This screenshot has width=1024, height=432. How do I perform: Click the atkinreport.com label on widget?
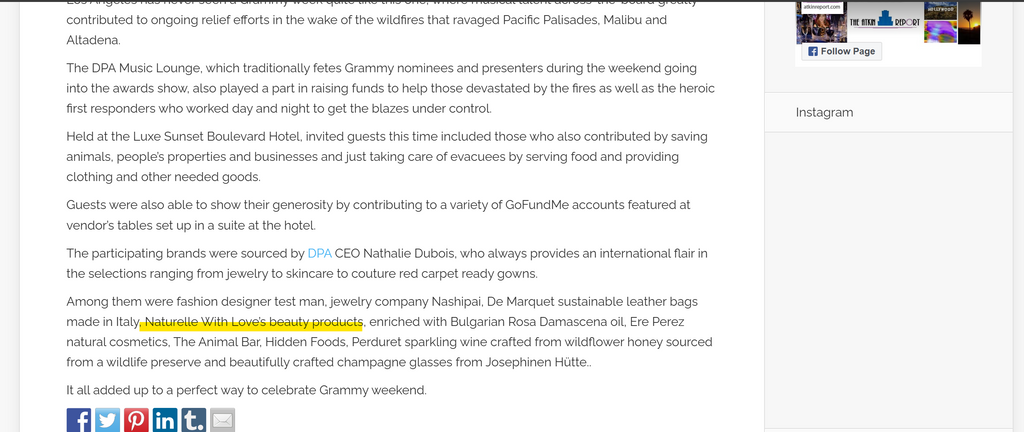(821, 8)
